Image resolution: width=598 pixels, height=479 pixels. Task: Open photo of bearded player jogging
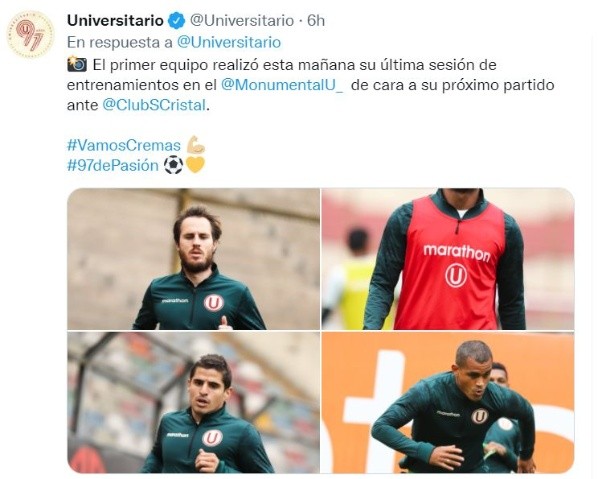194,259
